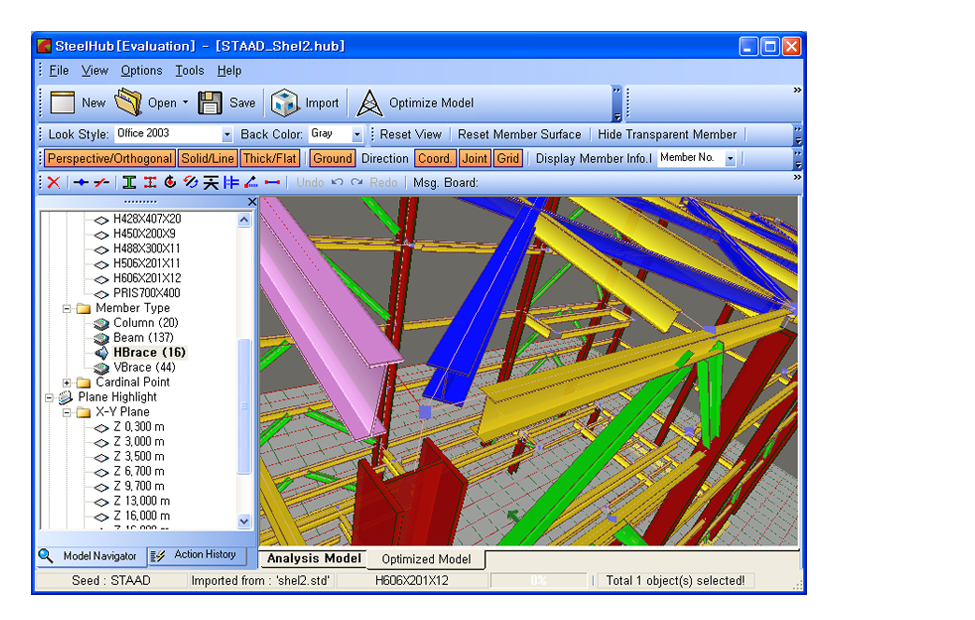
Task: Click the blue vertical bars offset icon
Action: click(x=231, y=182)
